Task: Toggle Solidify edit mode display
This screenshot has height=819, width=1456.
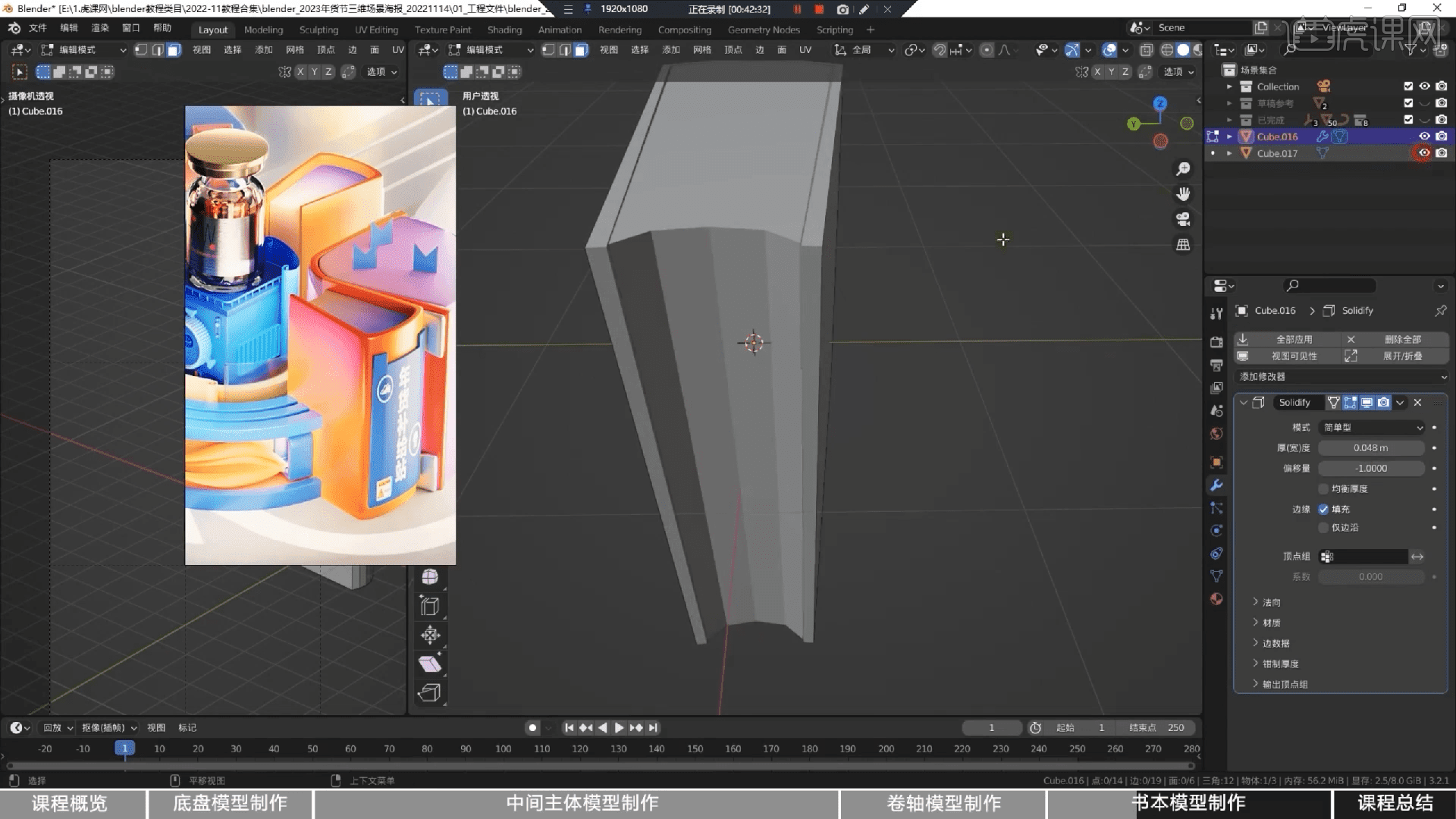Action: 1351,403
